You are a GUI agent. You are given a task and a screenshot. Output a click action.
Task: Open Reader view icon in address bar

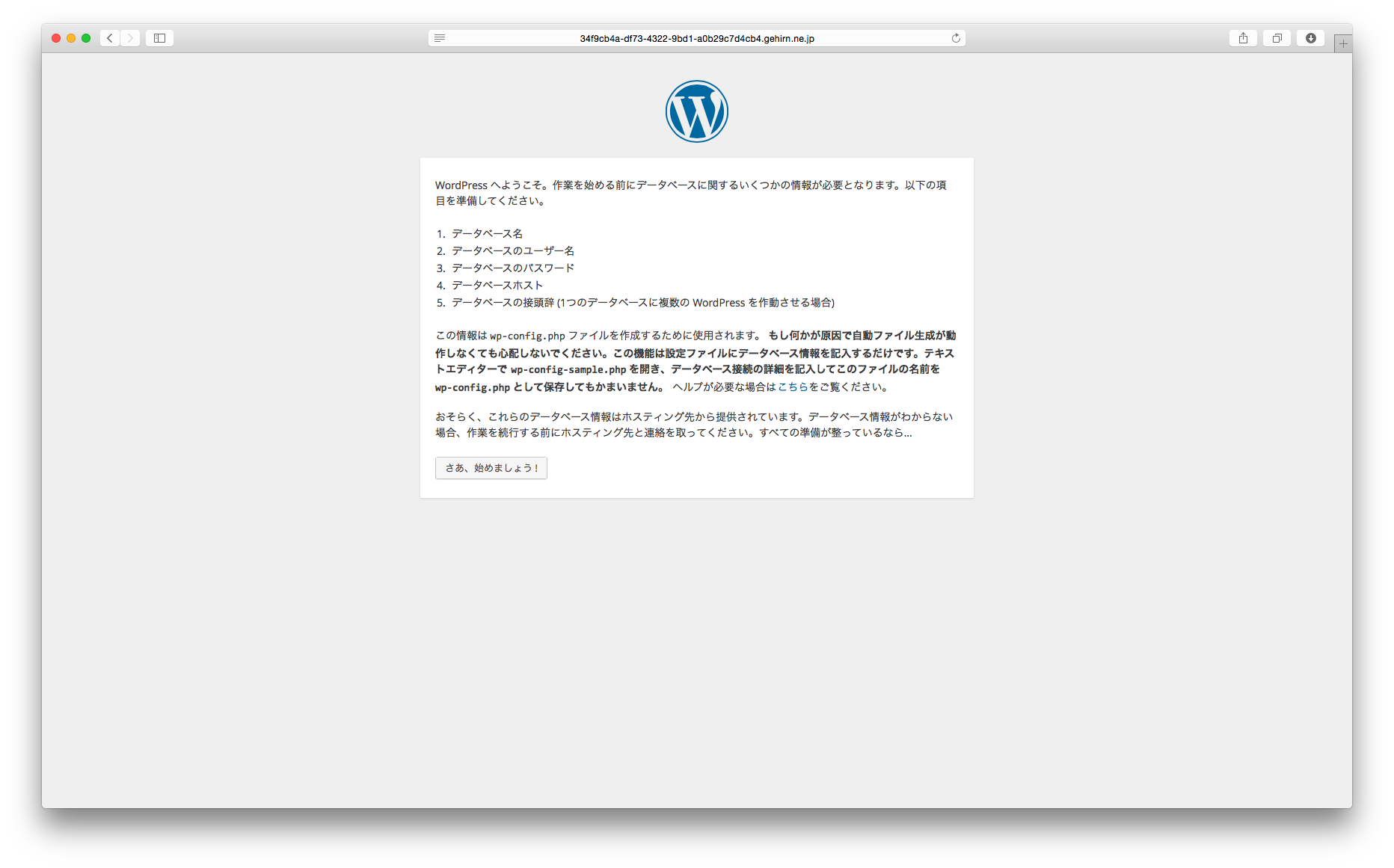tap(440, 38)
